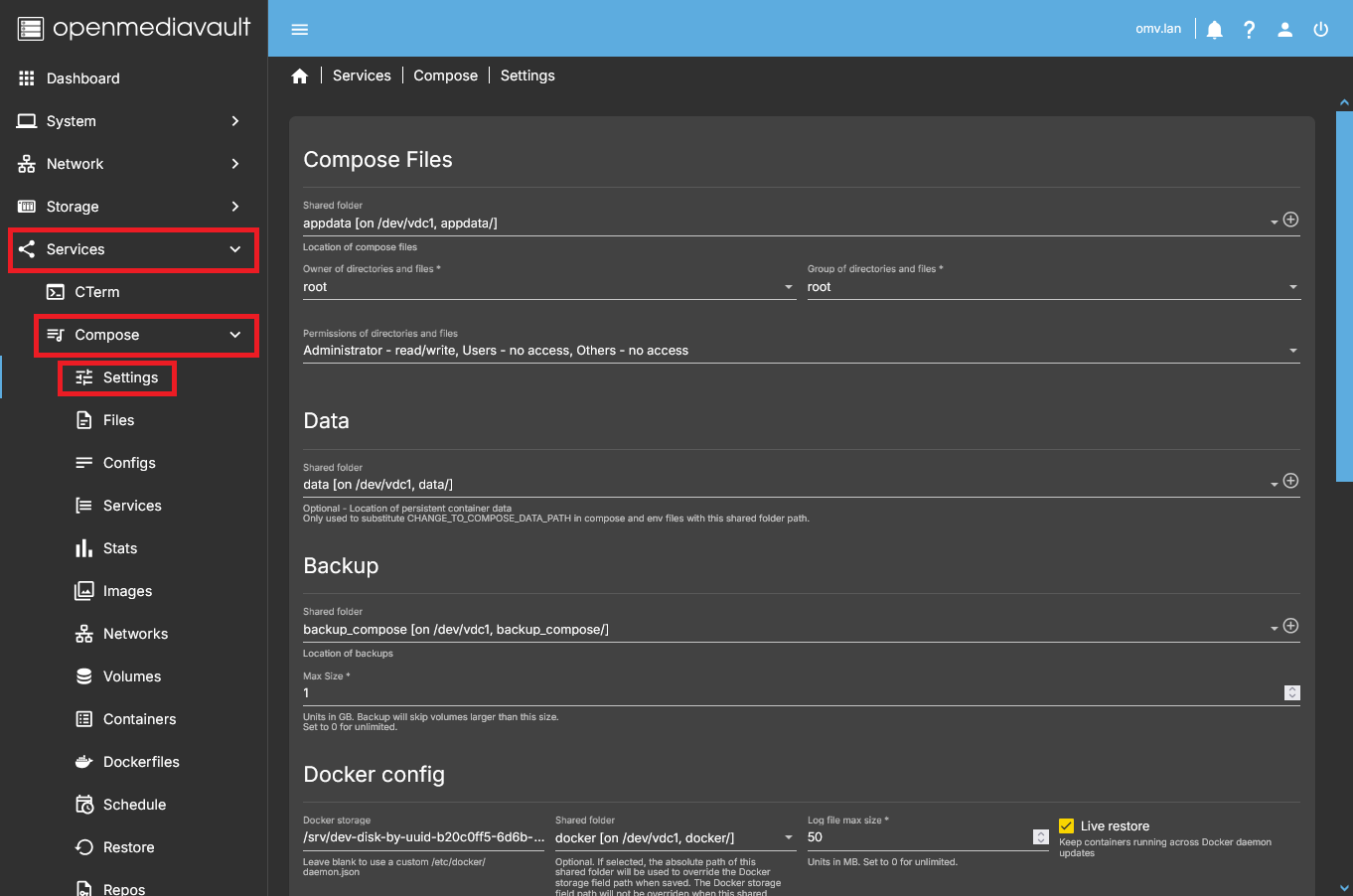
Task: Open the Permissions of directories dropdown
Action: (x=801, y=351)
